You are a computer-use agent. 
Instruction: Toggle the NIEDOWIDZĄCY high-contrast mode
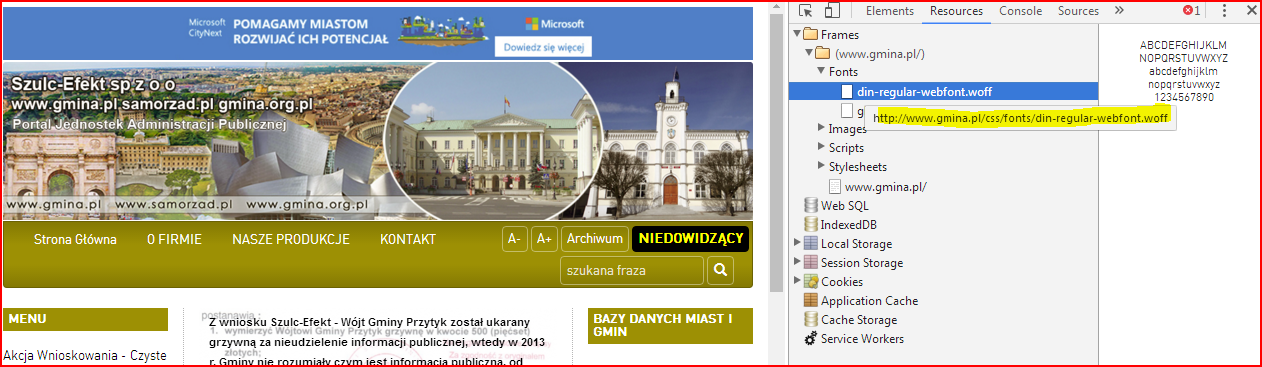click(690, 239)
